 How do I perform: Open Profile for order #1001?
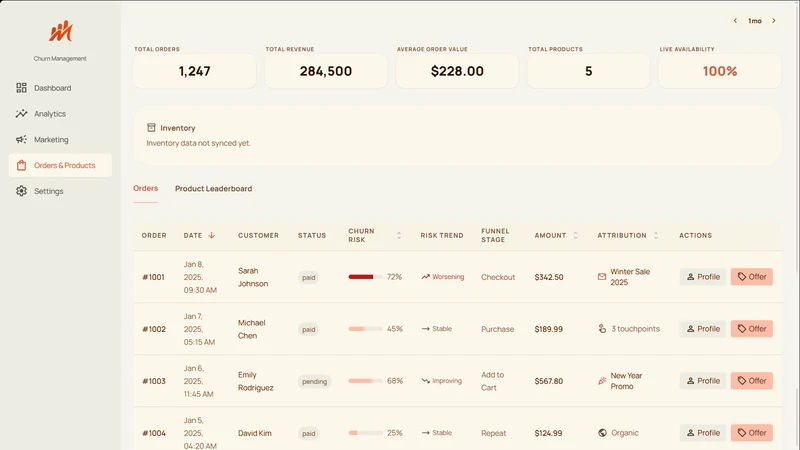703,277
